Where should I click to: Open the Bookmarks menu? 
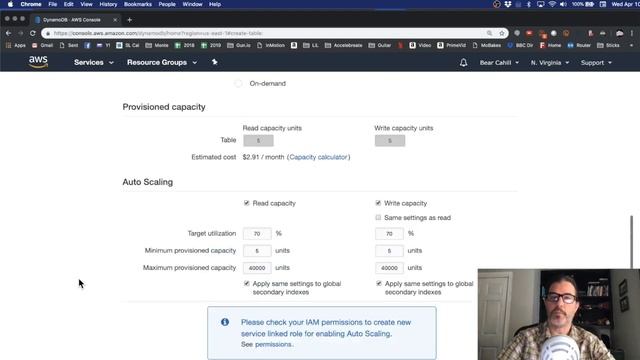pyautogui.click(x=138, y=4)
